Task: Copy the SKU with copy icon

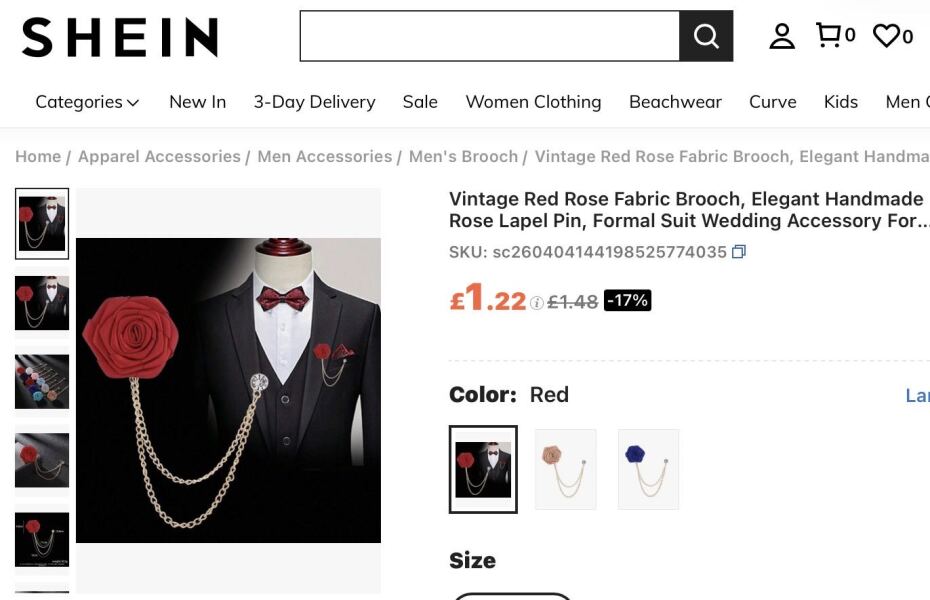Action: click(739, 252)
